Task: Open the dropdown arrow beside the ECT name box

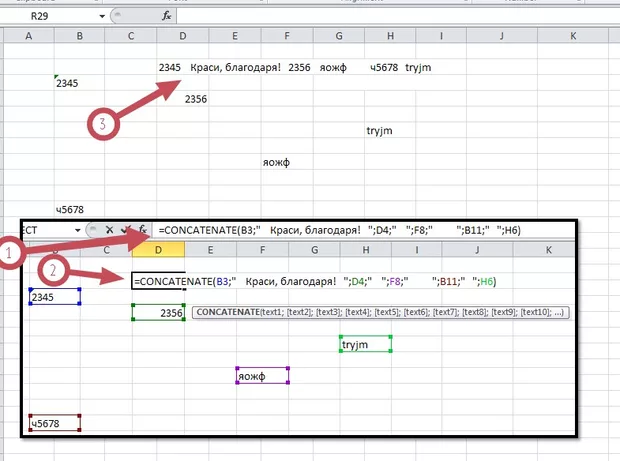Action: (78, 230)
